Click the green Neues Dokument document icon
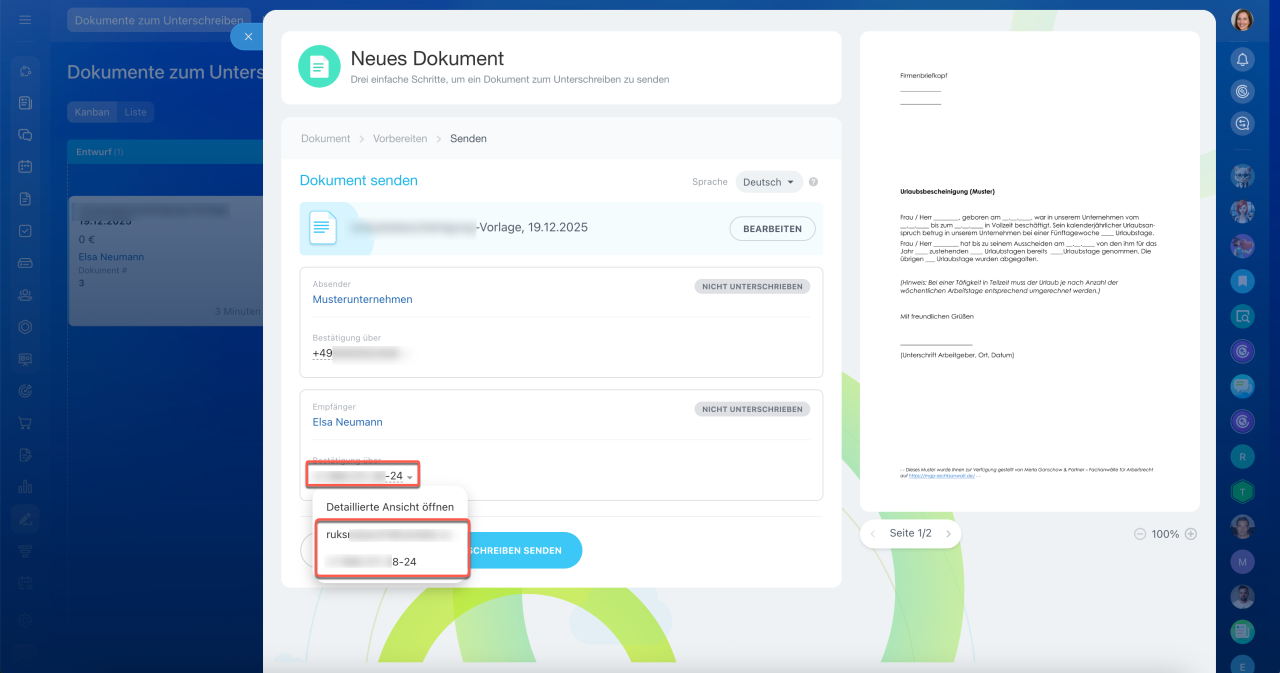 click(x=319, y=66)
